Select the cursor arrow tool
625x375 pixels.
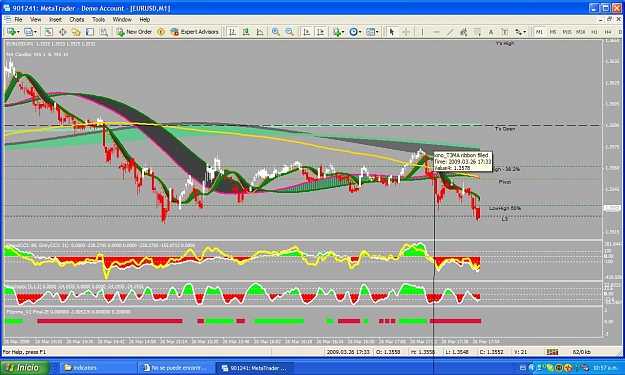pyautogui.click(x=391, y=31)
